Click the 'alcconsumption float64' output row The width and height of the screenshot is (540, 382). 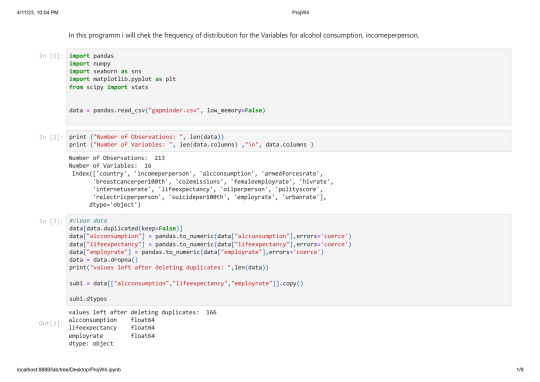coord(112,320)
